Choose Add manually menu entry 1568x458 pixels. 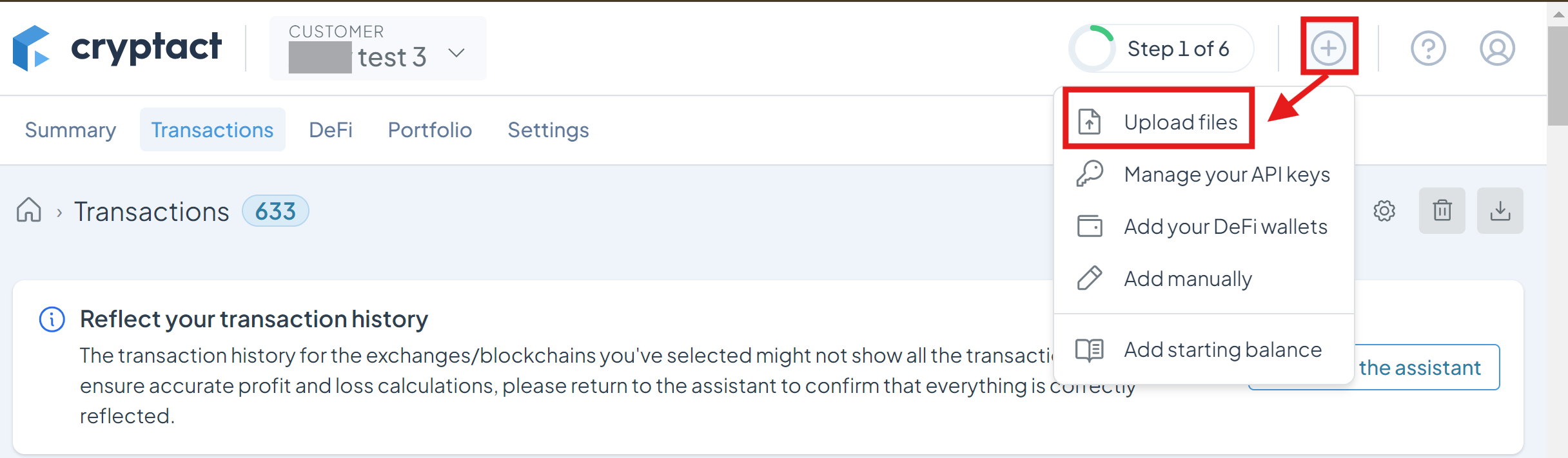tap(1203, 278)
